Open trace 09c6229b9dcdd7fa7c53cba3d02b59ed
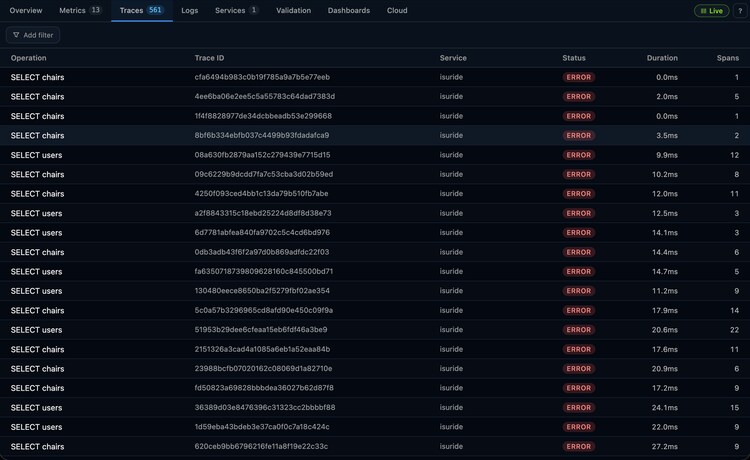Viewport: 750px width, 460px height. (x=264, y=175)
